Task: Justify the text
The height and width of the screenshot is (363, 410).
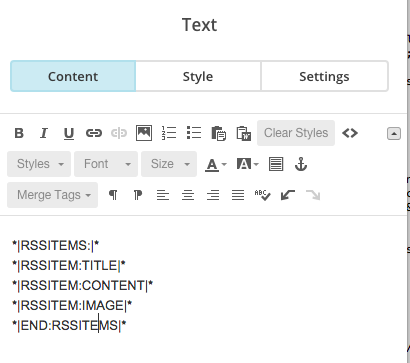Action: (238, 195)
